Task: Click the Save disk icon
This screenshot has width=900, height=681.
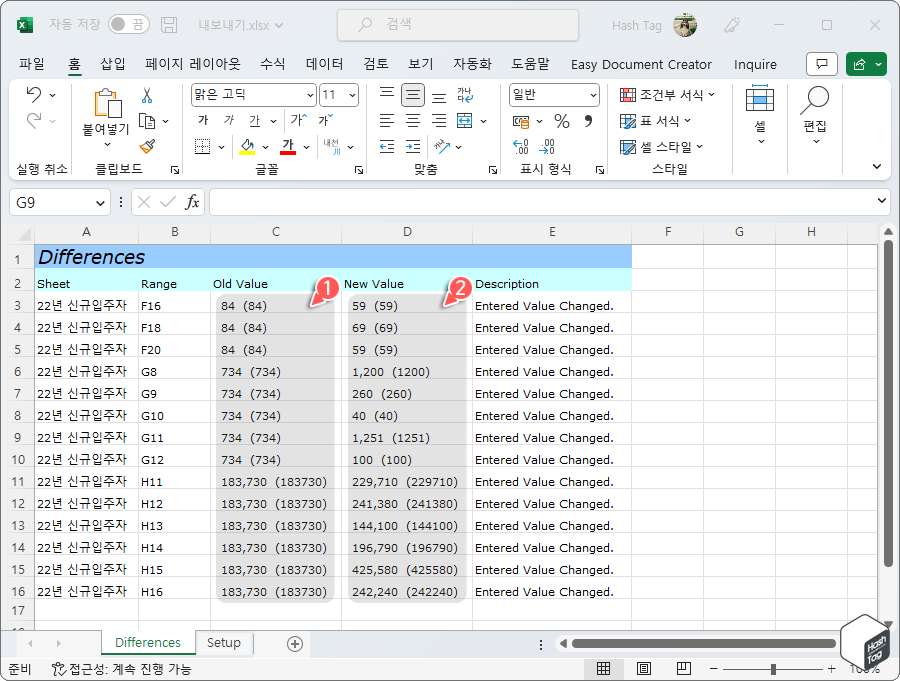Action: tap(169, 25)
